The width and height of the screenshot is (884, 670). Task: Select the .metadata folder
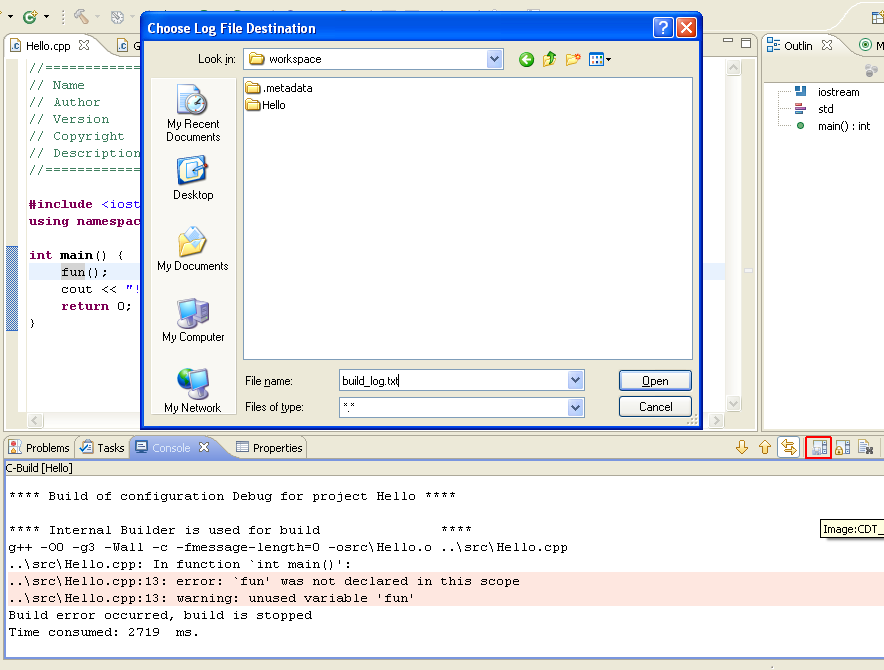[x=279, y=88]
